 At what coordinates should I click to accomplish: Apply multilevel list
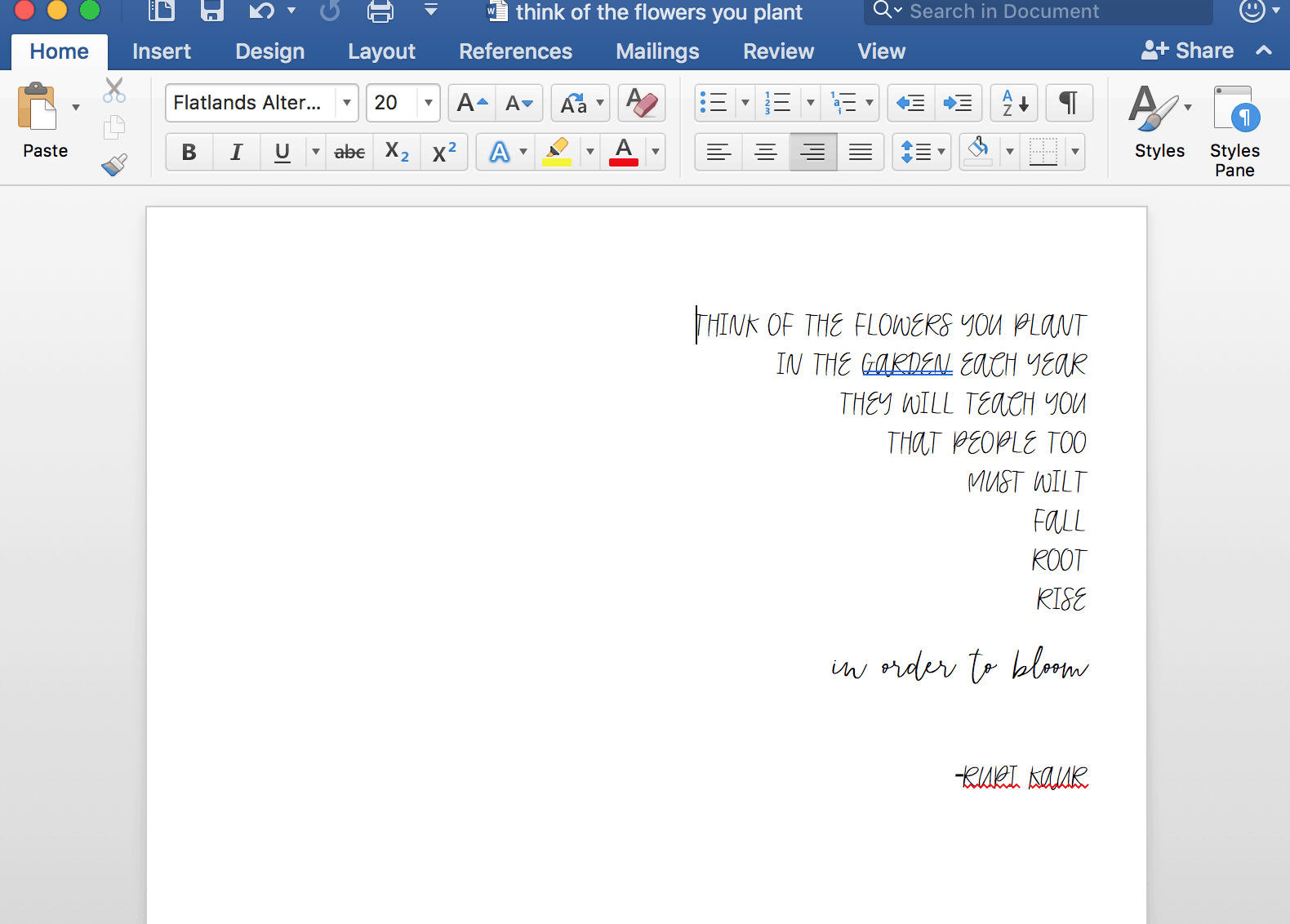point(843,103)
